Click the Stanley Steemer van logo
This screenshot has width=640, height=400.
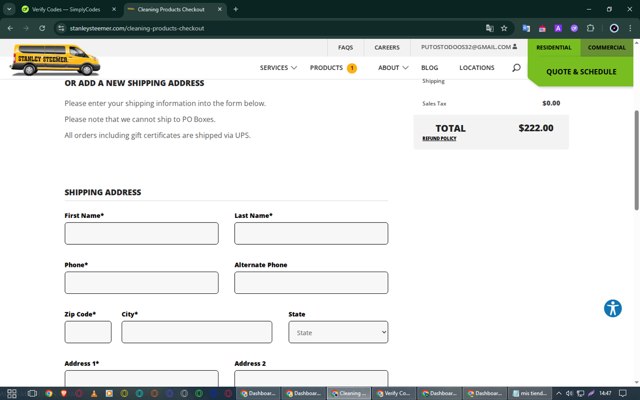(55, 60)
